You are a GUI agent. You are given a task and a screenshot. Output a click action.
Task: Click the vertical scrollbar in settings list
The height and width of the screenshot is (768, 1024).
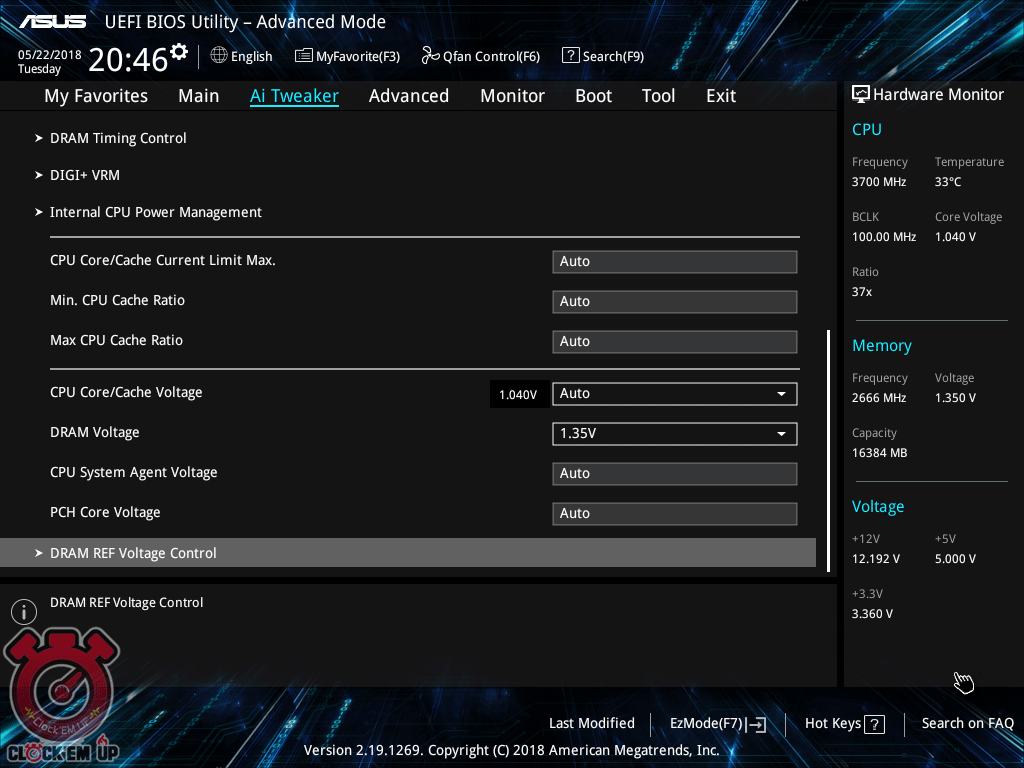pos(828,450)
